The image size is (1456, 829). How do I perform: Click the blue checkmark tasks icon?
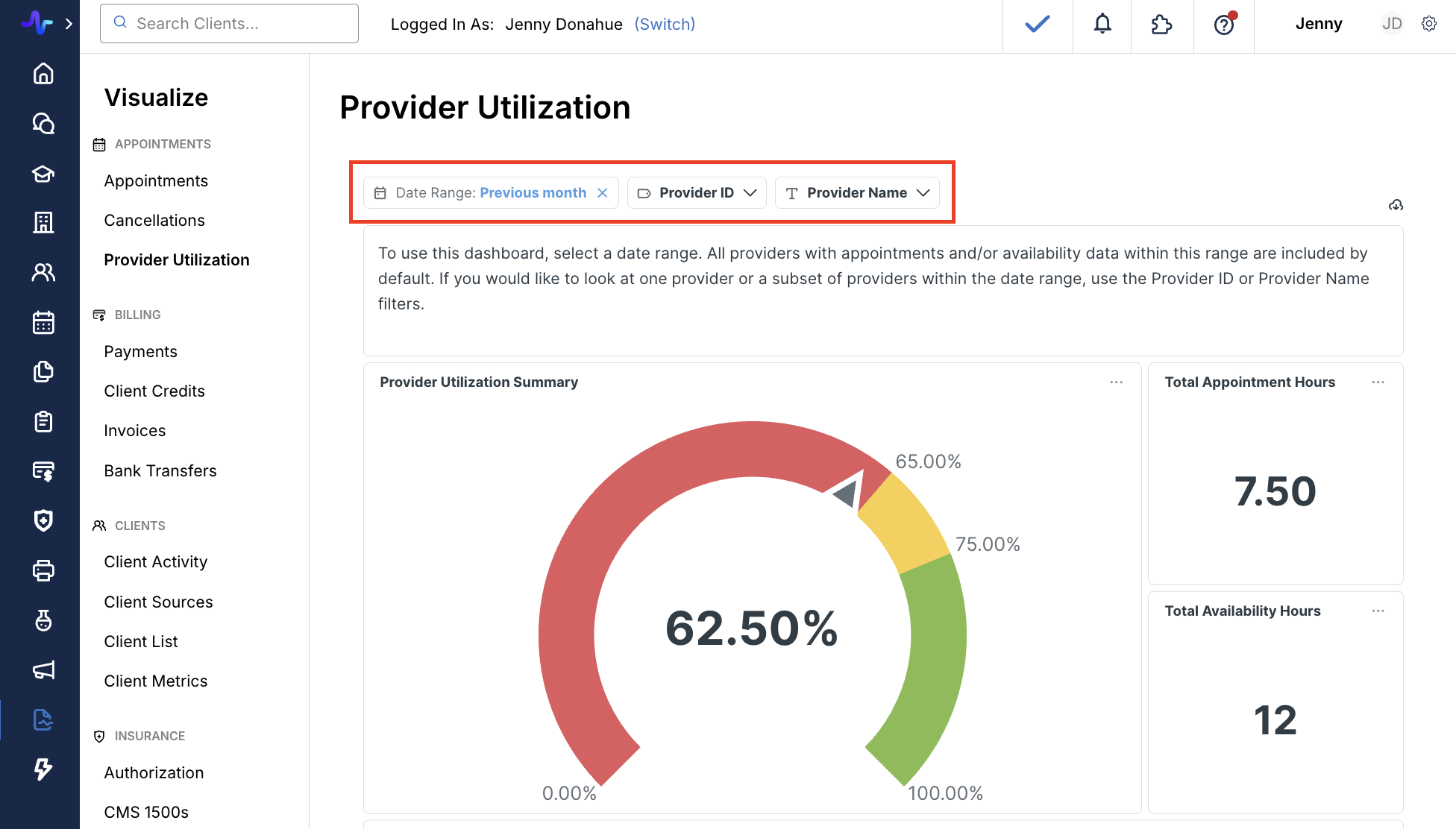(1037, 24)
